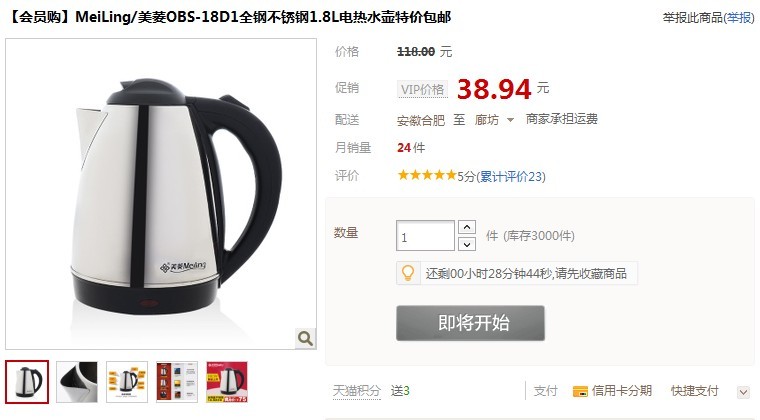The width and height of the screenshot is (760, 420).
Task: Click into the quantity input field
Action: [425, 236]
